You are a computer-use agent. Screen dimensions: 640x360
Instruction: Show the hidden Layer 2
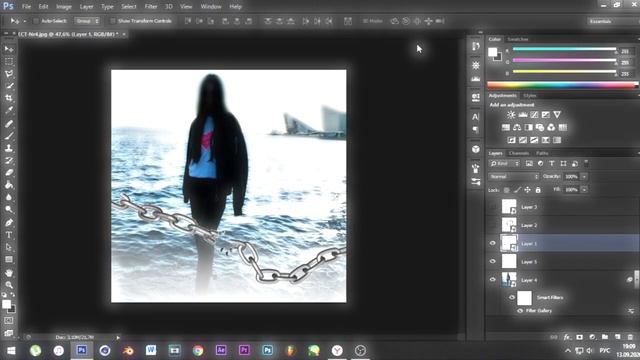[493, 225]
